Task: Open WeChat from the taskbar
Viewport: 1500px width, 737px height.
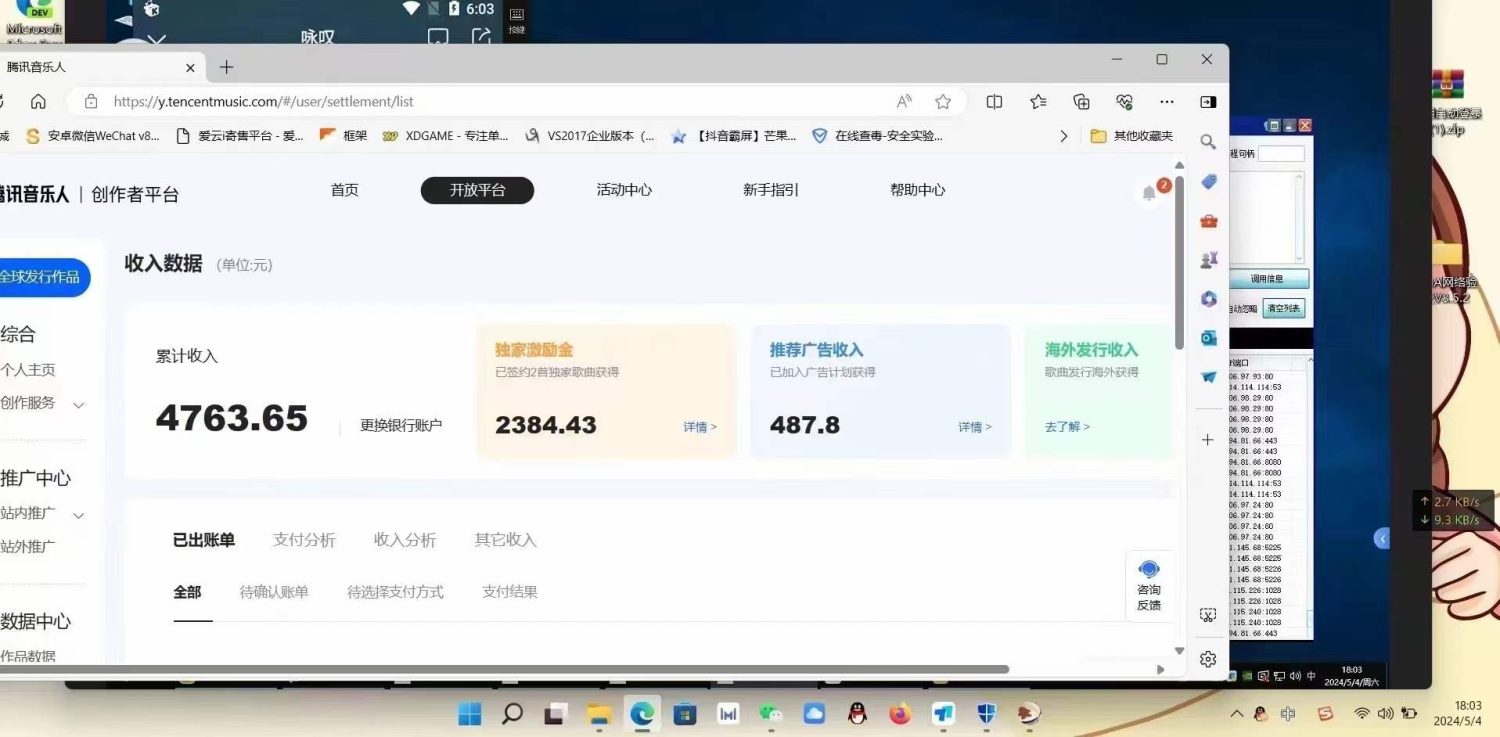Action: tap(771, 714)
